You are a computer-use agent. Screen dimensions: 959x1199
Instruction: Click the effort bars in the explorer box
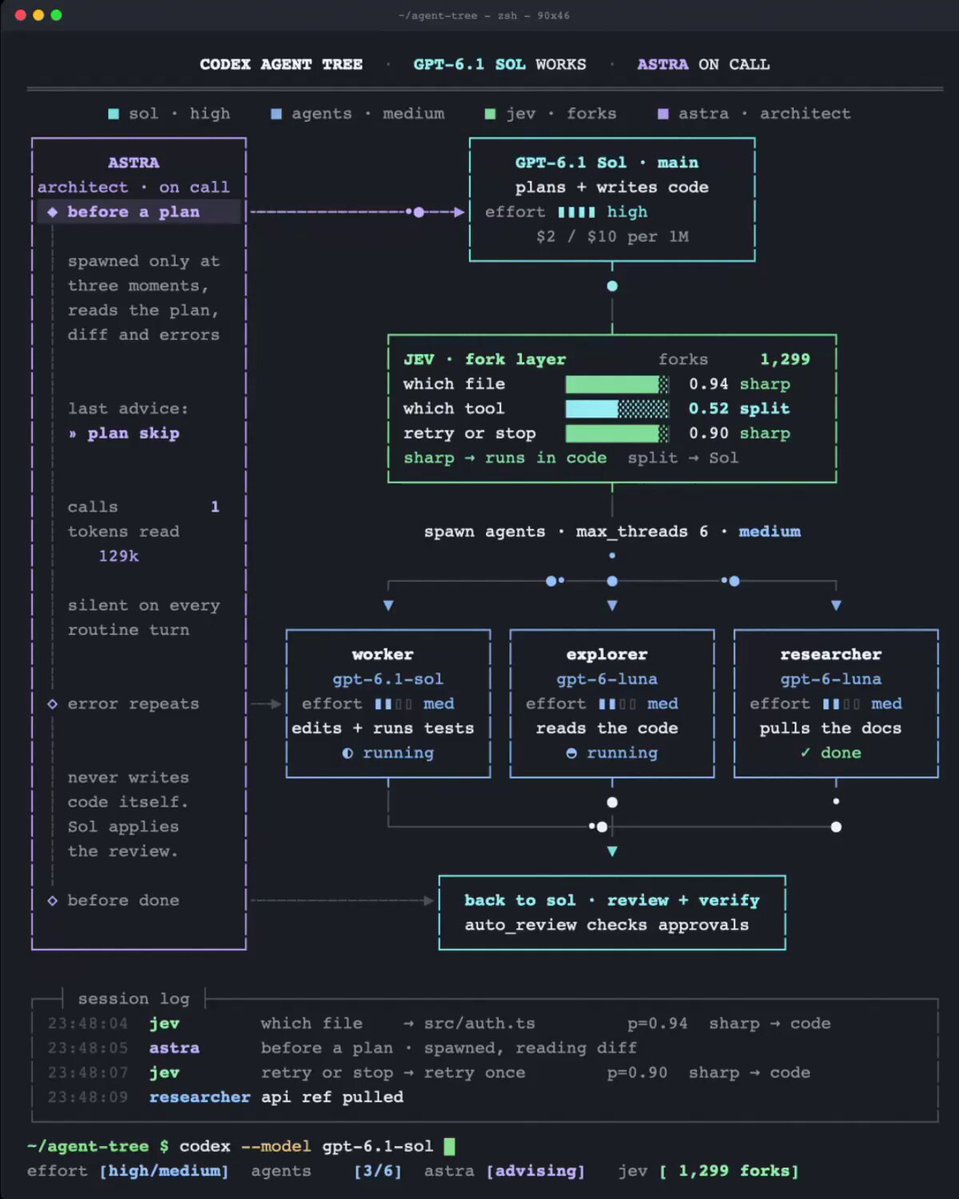coord(618,703)
